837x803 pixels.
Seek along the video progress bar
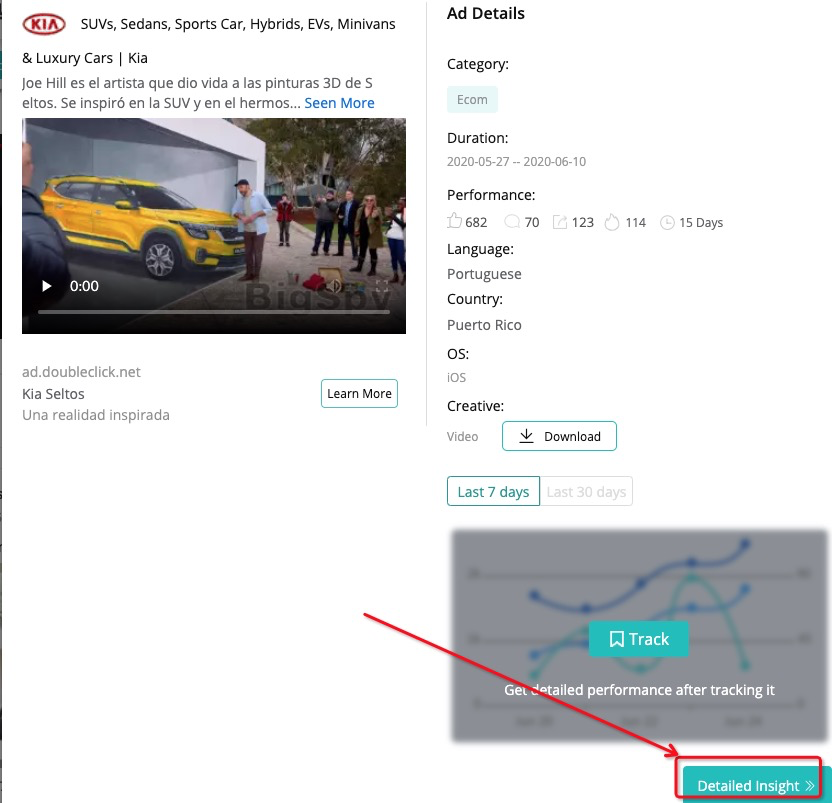pos(214,312)
